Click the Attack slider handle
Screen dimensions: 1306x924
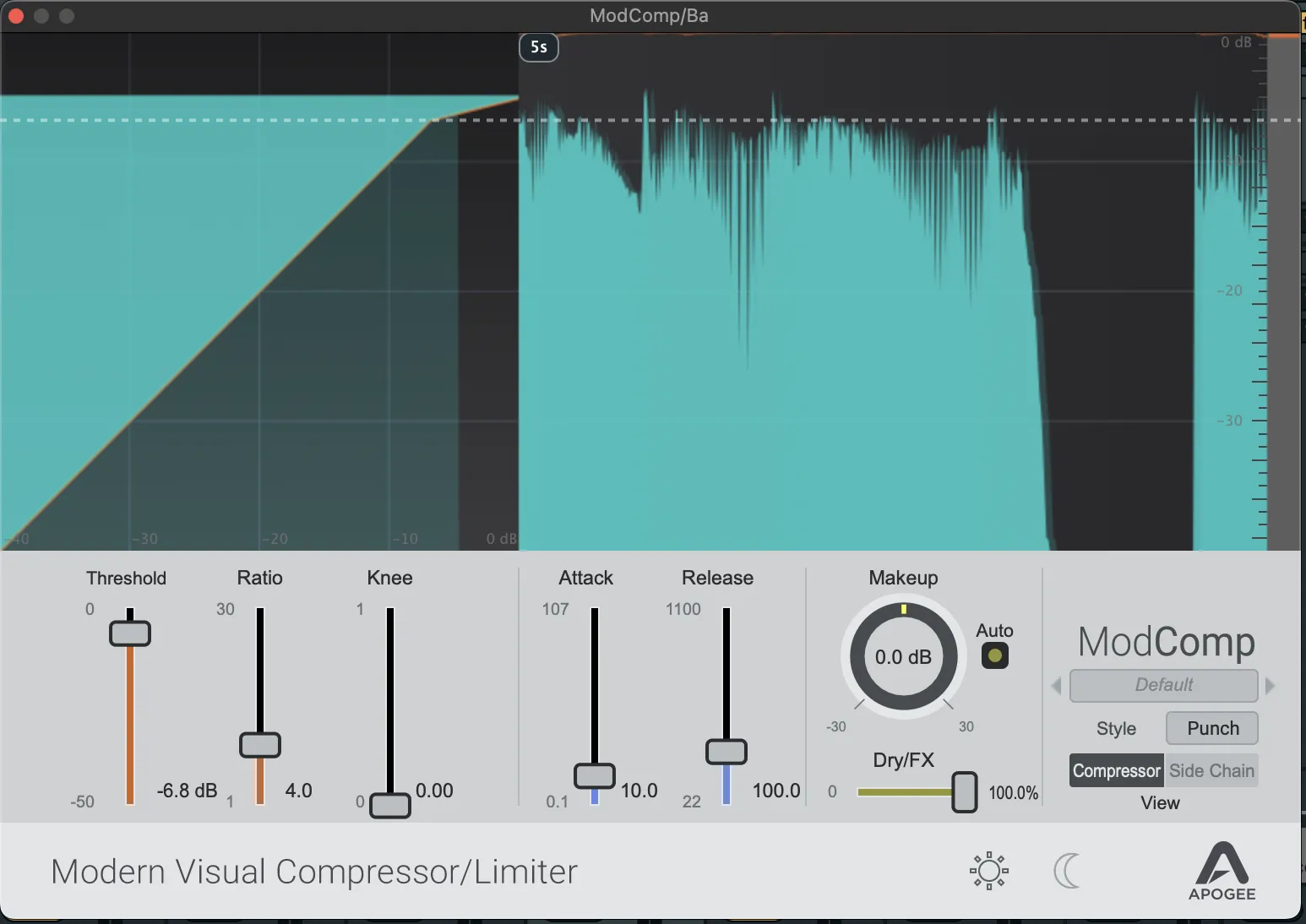[x=595, y=775]
